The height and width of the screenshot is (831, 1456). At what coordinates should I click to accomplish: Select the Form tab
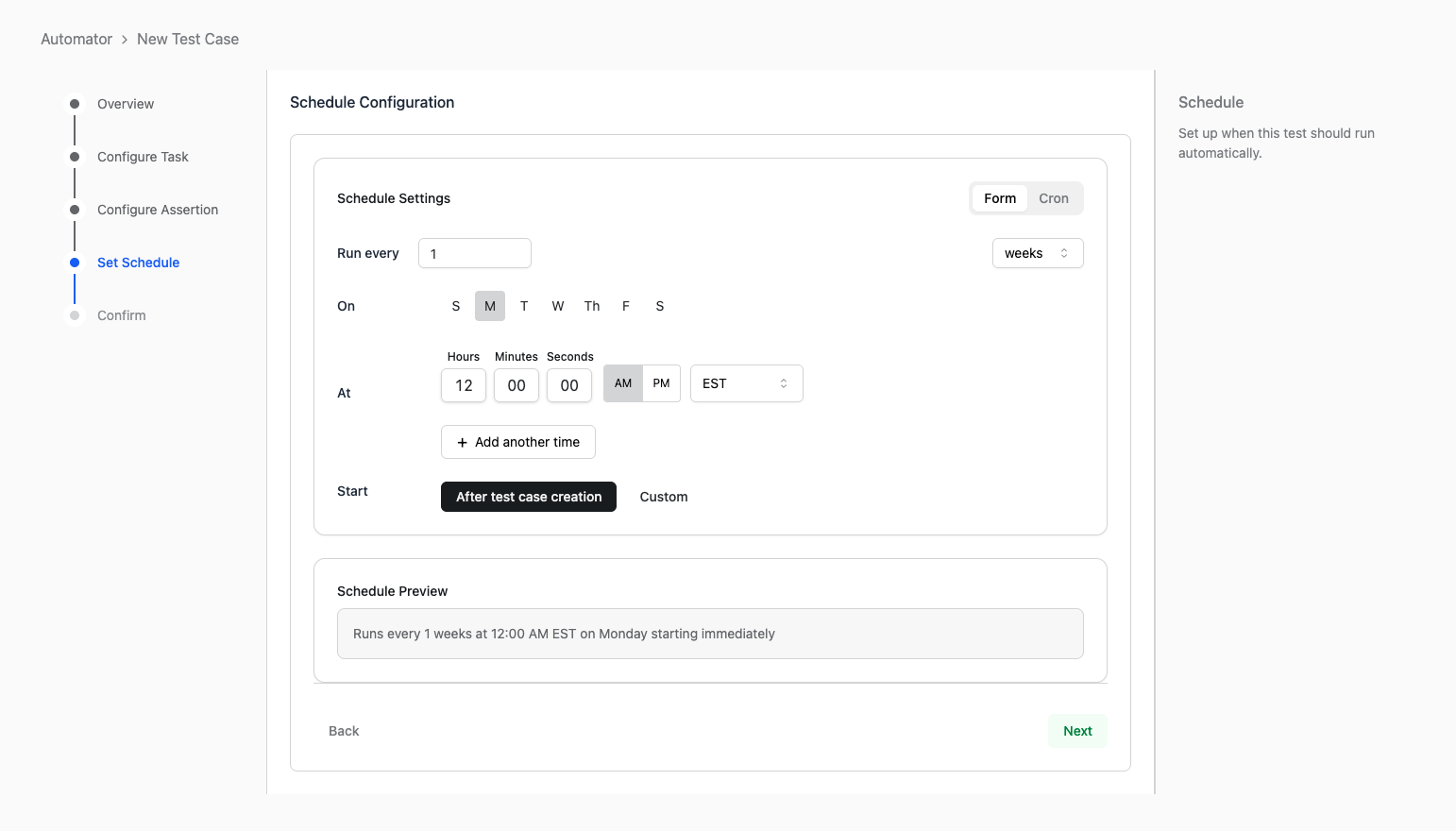coord(1000,198)
